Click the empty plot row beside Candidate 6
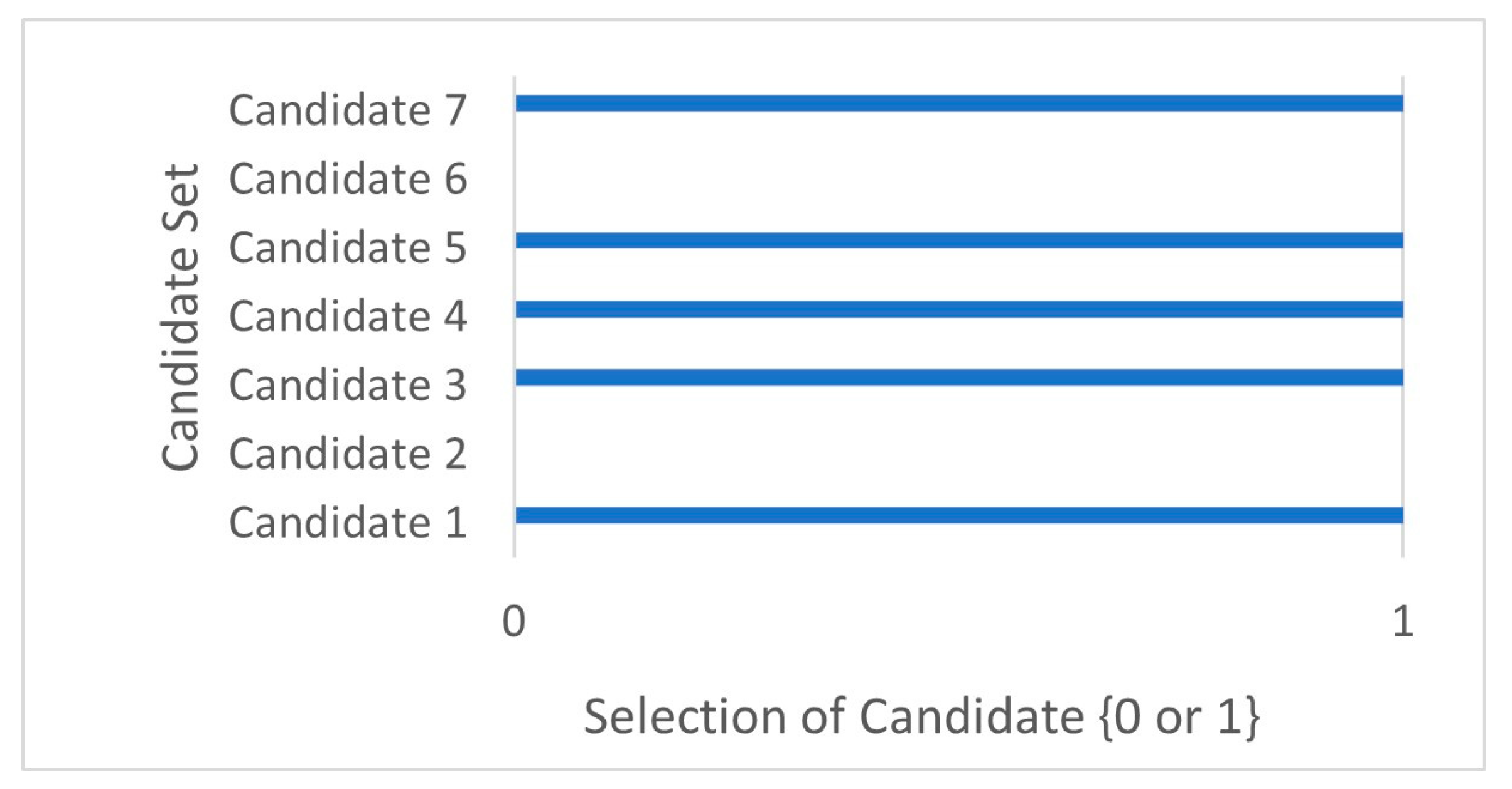This screenshot has height=789, width=1512. pos(958,173)
